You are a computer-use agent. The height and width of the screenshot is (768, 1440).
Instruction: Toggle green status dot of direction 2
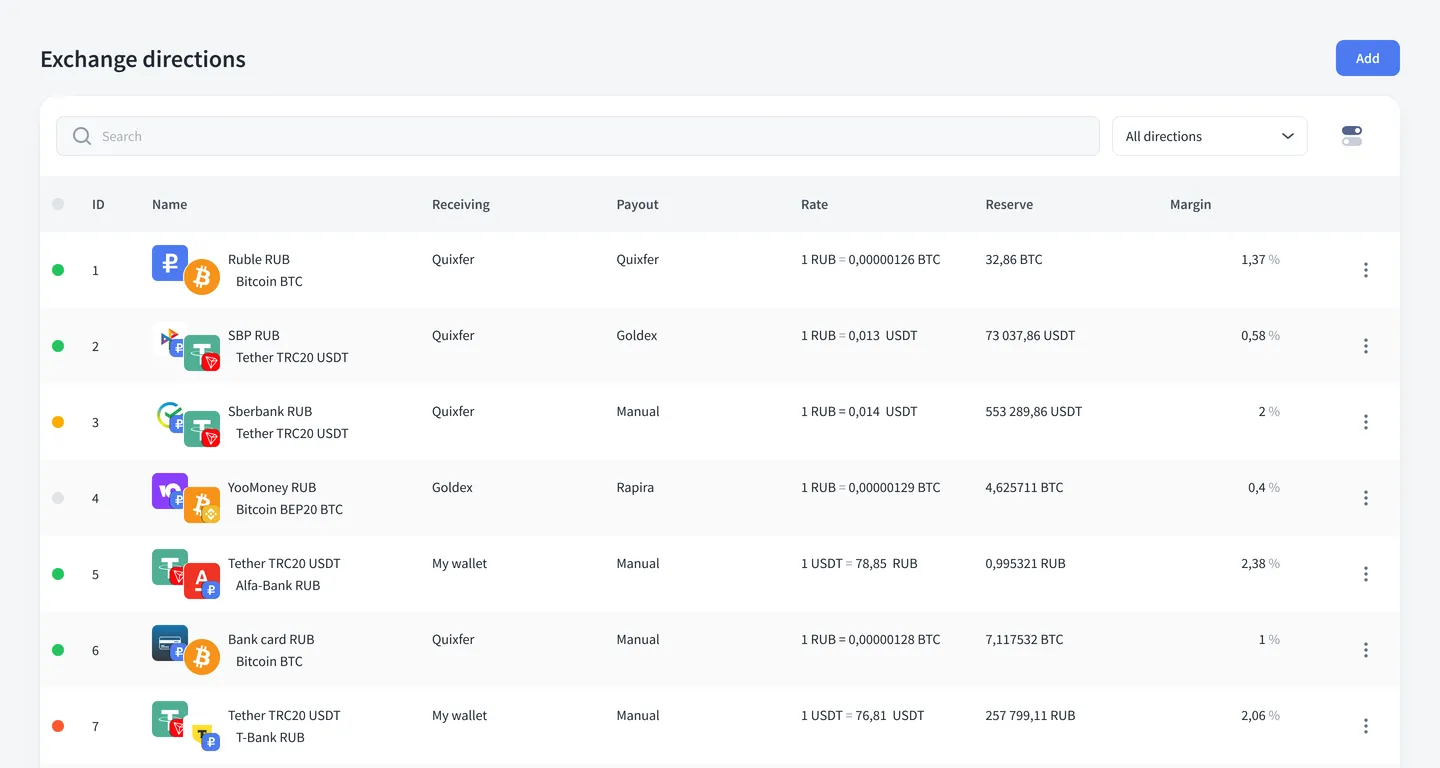tap(58, 346)
